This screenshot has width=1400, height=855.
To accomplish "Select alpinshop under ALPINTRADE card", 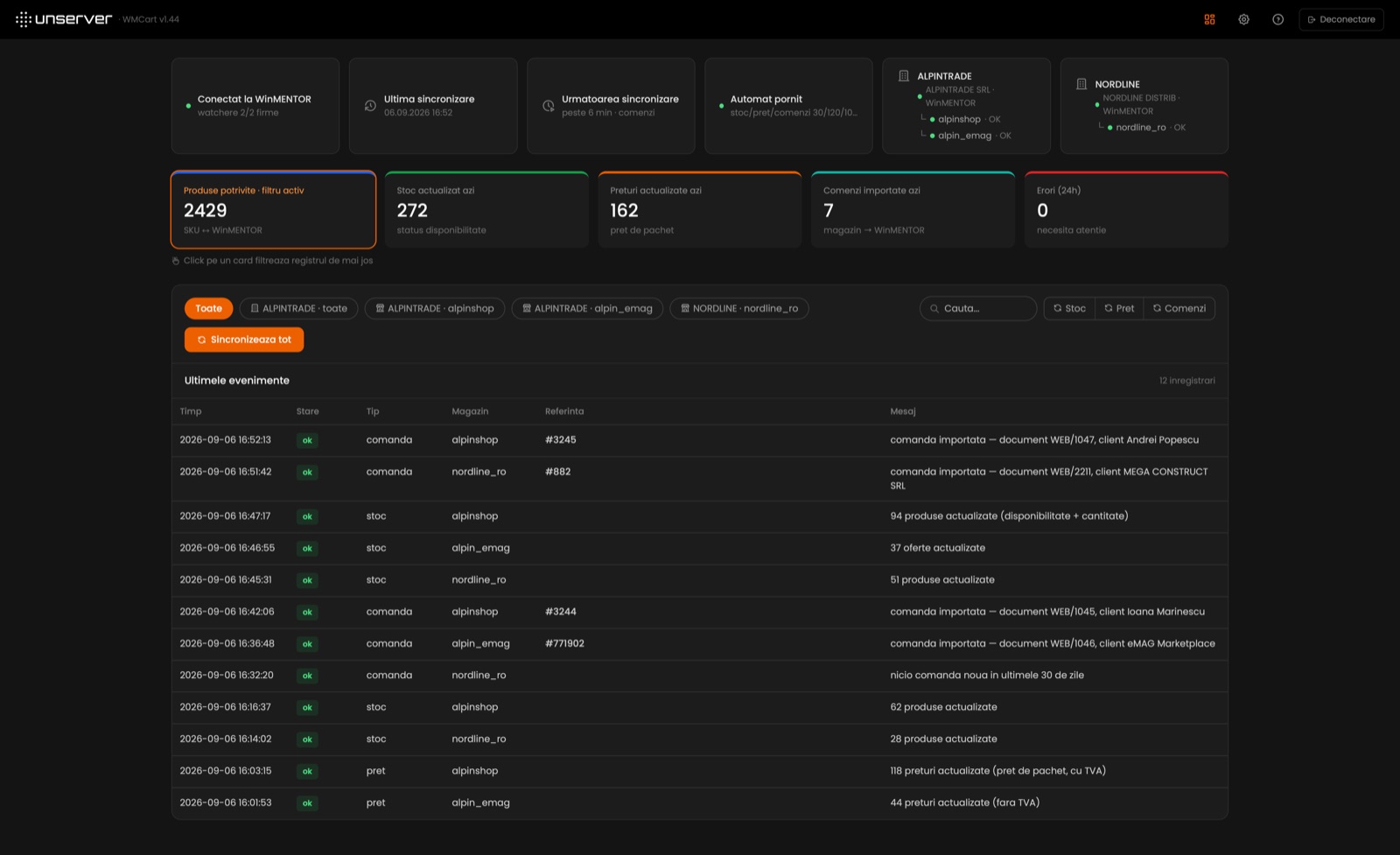I will 959,119.
